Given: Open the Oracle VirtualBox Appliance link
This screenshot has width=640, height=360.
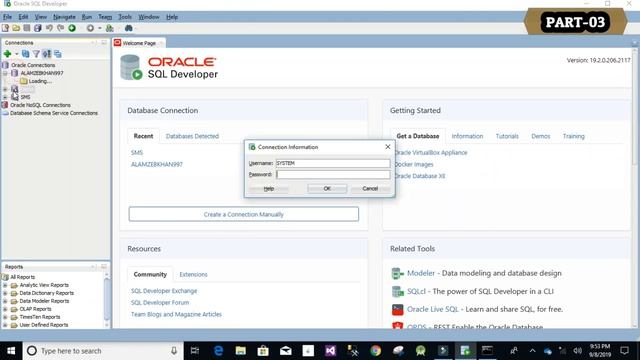Looking at the screenshot, I should pos(431,153).
